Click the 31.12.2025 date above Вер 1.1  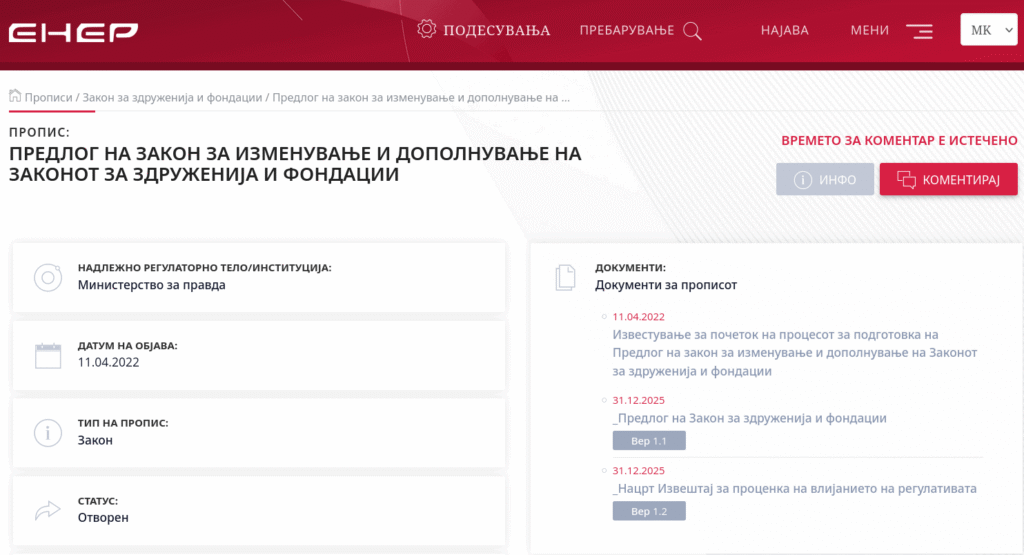tap(638, 400)
